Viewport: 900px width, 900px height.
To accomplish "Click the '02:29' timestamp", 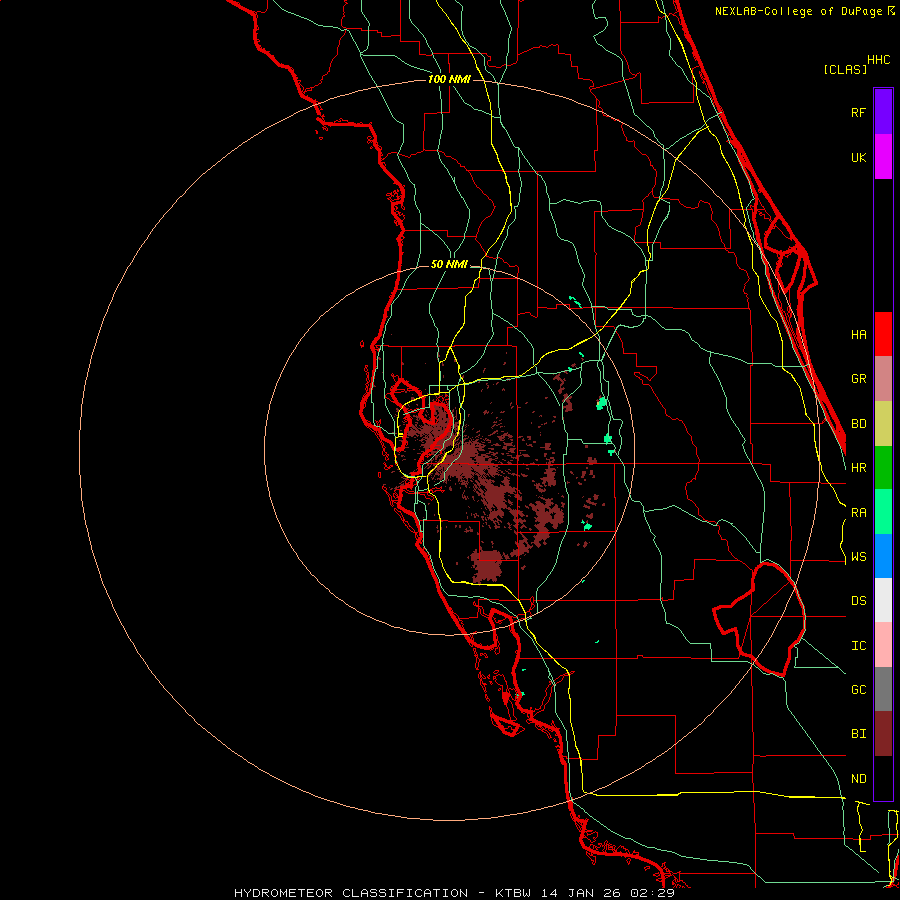I will click(651, 893).
